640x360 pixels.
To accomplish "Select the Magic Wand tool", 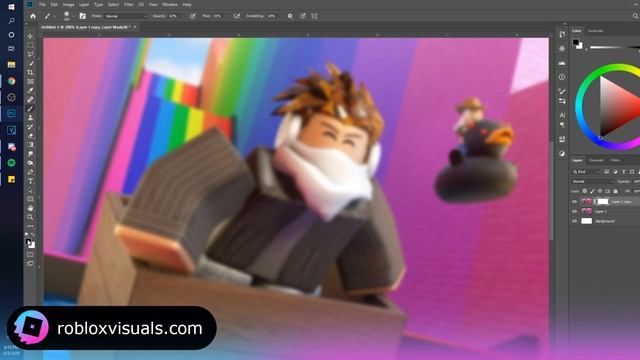I will click(30, 63).
